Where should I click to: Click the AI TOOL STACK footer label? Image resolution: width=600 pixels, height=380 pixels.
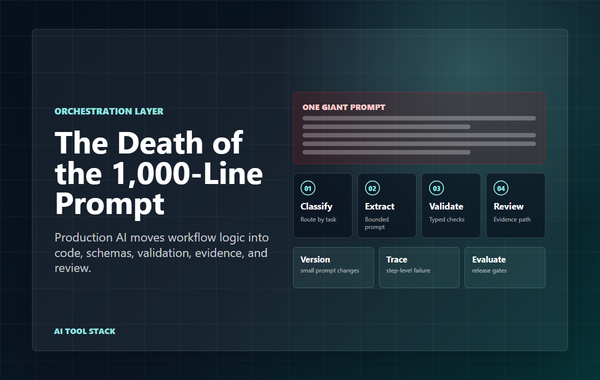click(x=85, y=331)
